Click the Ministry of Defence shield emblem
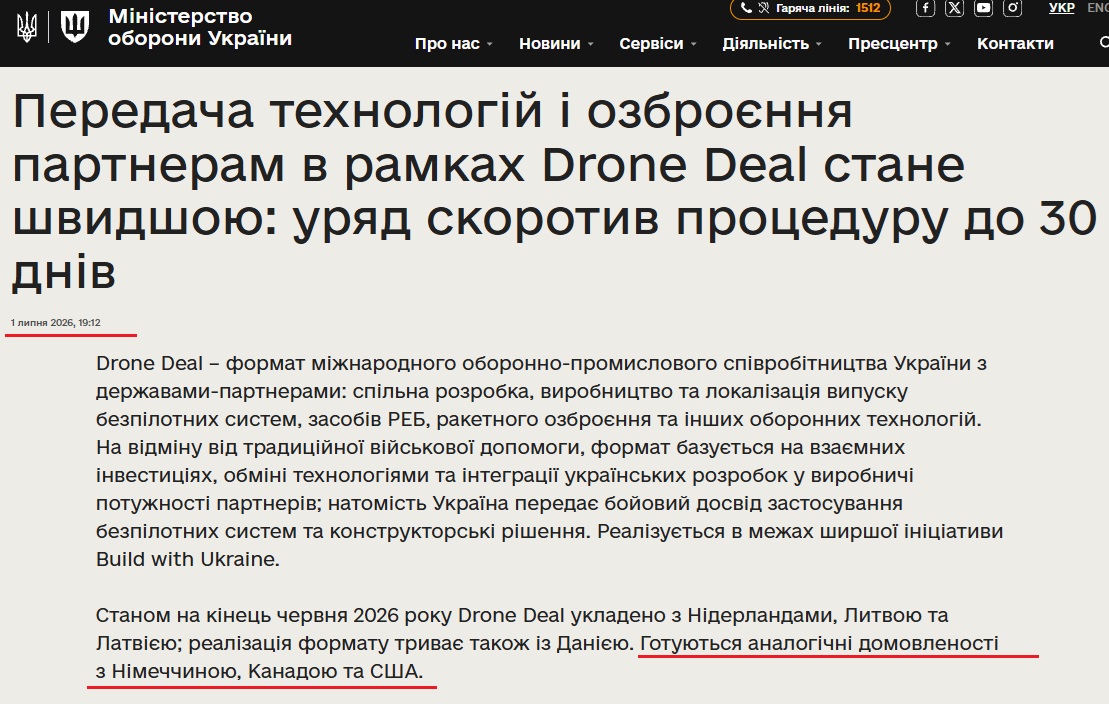Viewport: 1109px width, 704px height. 75,27
